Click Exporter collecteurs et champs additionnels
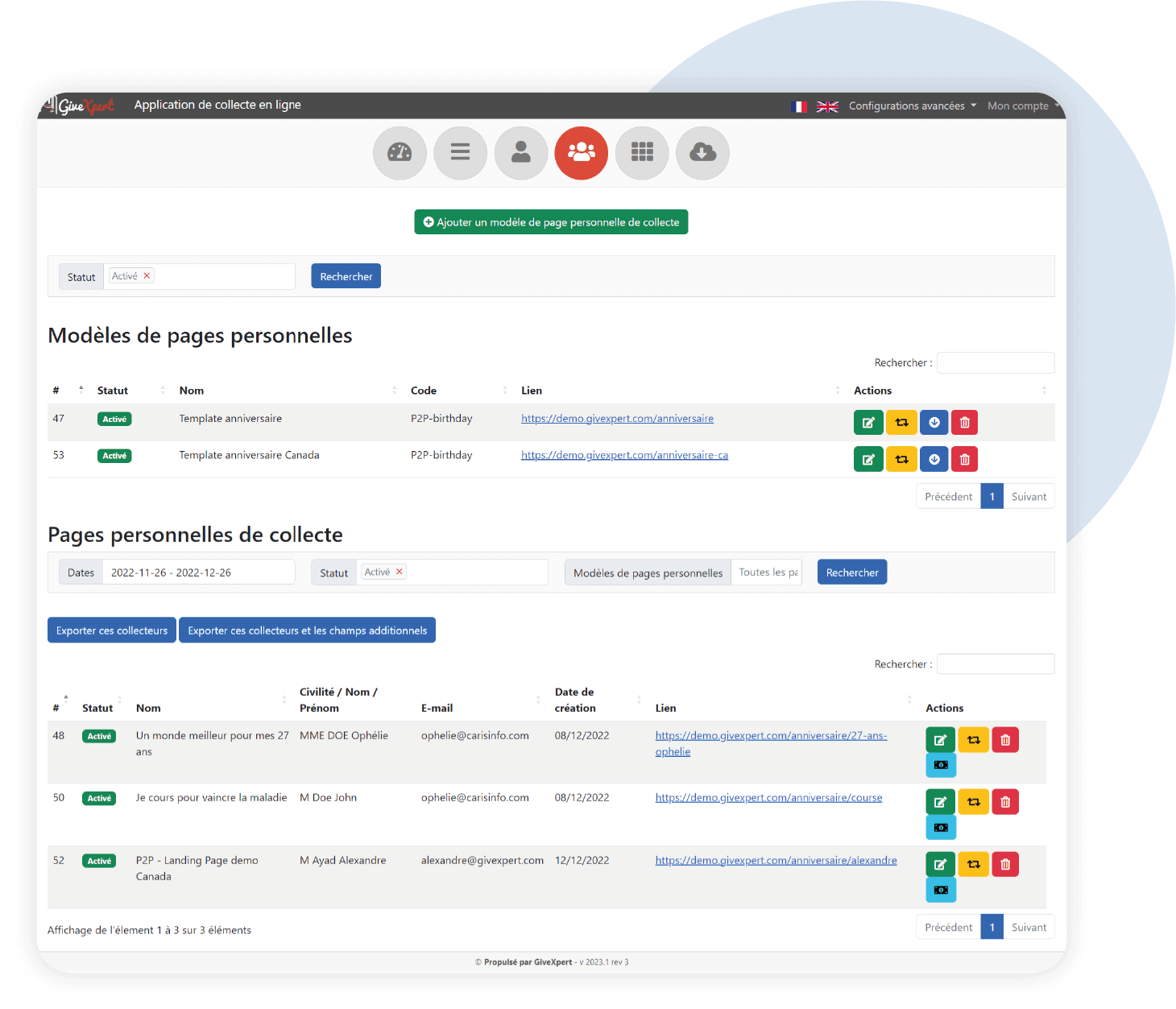Screen dimensions: 1176x1009 (x=308, y=631)
